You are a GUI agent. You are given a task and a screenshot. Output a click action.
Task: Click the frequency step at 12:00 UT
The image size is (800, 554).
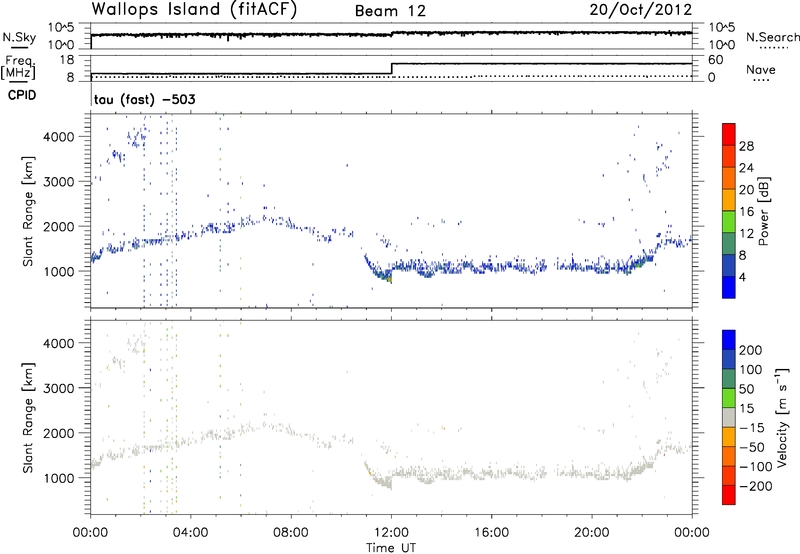point(391,69)
